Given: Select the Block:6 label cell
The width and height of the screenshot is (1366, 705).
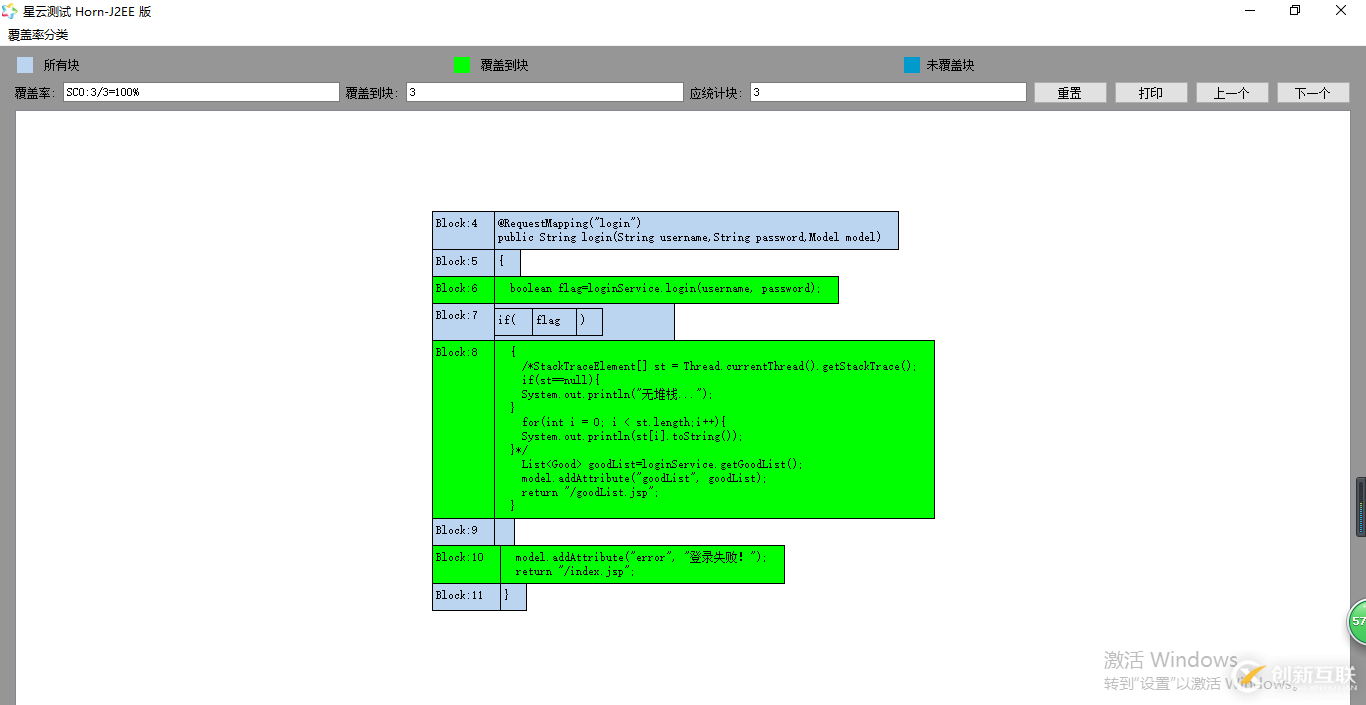Looking at the screenshot, I should (x=463, y=289).
